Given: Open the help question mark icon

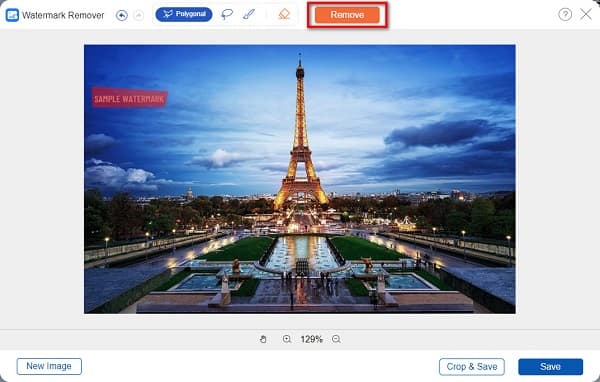Looking at the screenshot, I should [565, 15].
